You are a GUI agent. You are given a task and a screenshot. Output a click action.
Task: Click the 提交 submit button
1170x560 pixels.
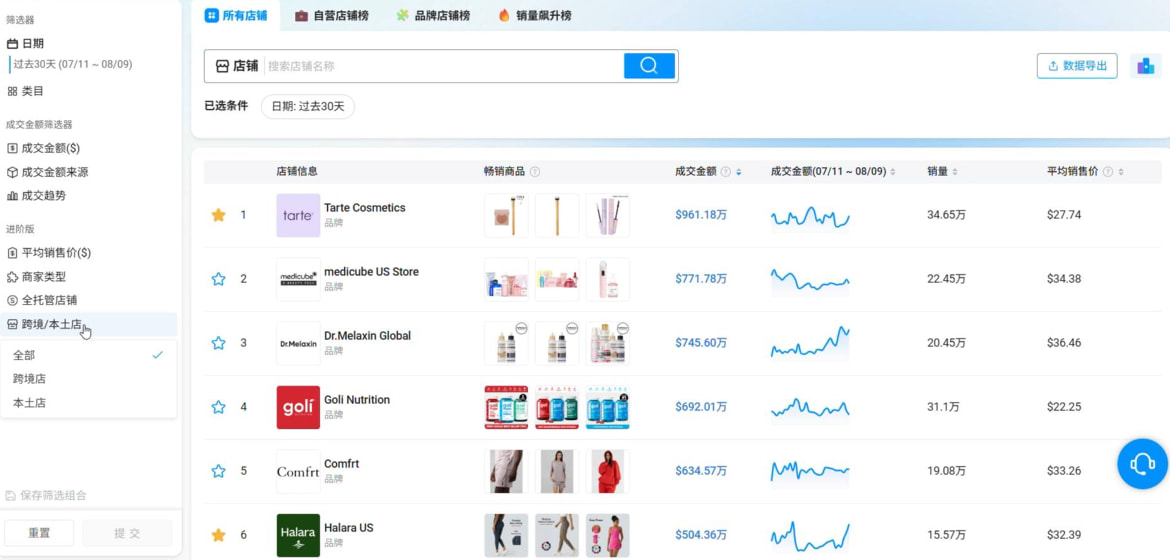pos(127,533)
